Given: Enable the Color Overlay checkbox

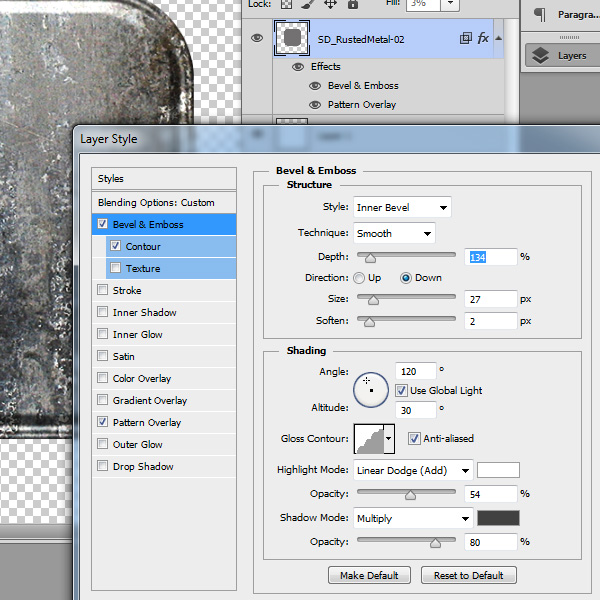Looking at the screenshot, I should (103, 378).
